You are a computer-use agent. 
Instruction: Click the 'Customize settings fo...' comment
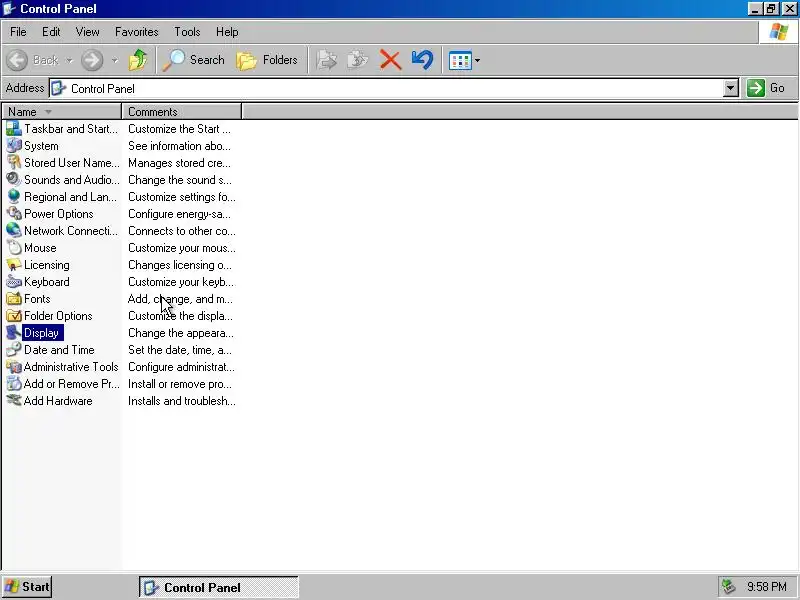coord(182,196)
